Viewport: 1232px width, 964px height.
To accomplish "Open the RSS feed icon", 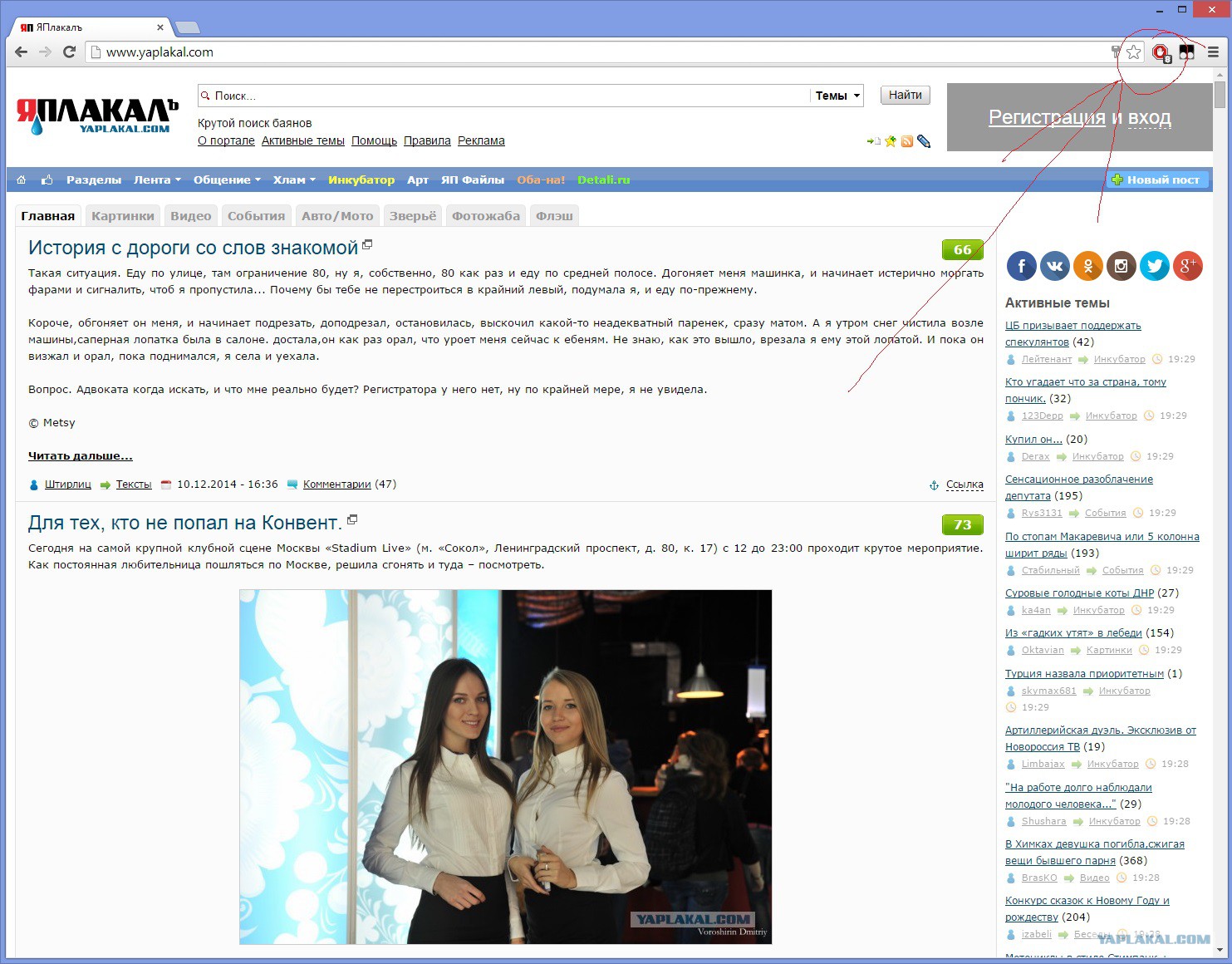I will point(907,141).
